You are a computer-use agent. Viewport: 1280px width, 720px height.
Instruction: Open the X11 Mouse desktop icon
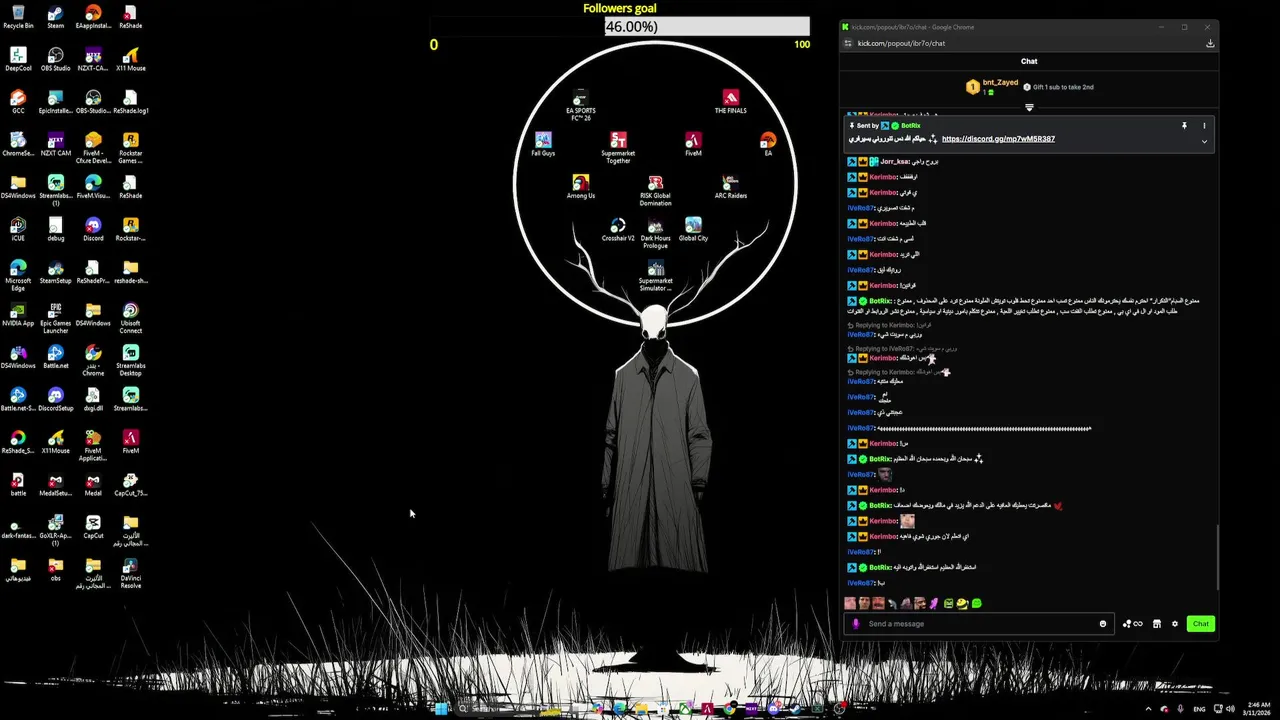point(130,59)
